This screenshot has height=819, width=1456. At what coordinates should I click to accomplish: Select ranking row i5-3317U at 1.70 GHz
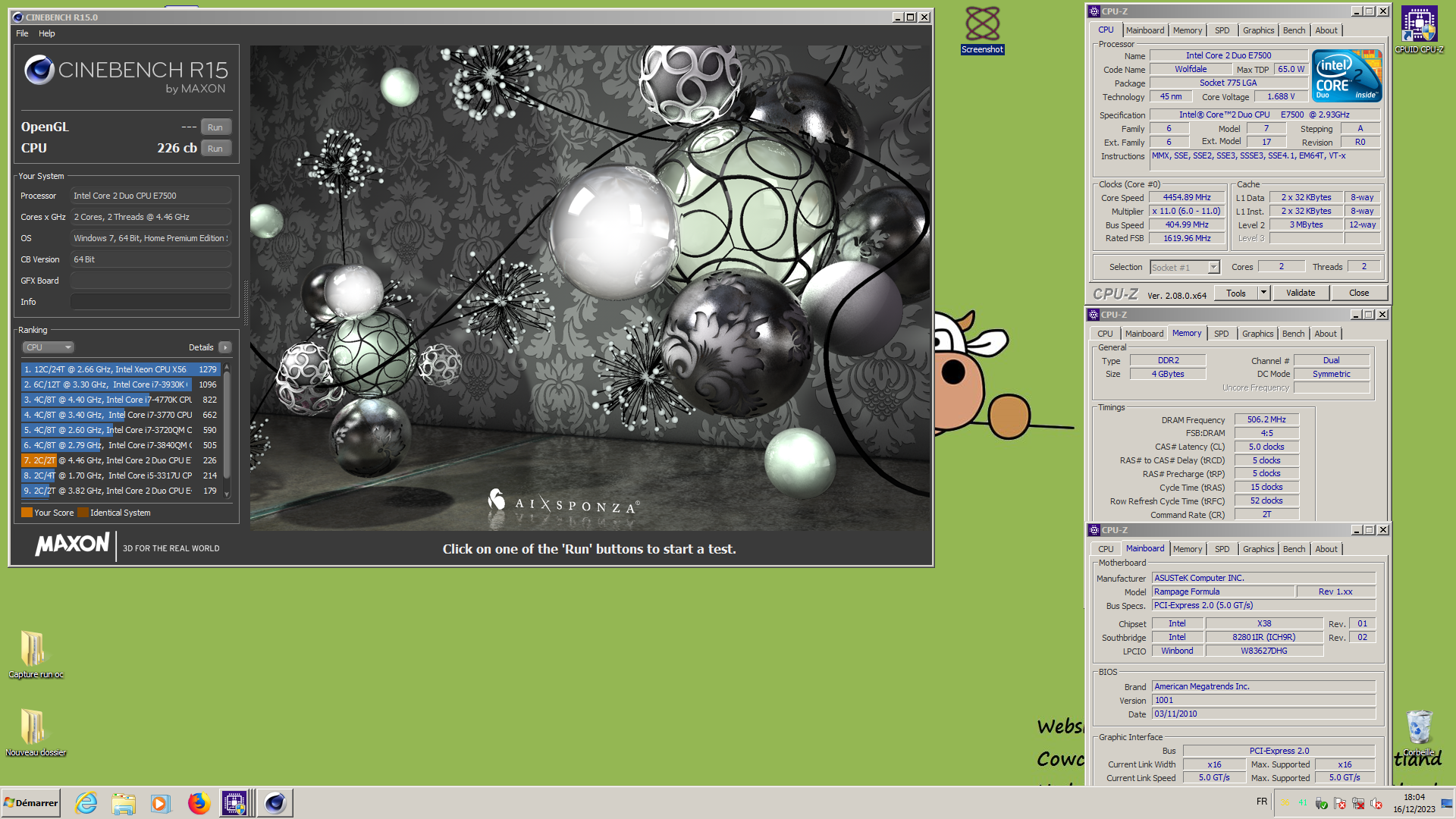(121, 475)
